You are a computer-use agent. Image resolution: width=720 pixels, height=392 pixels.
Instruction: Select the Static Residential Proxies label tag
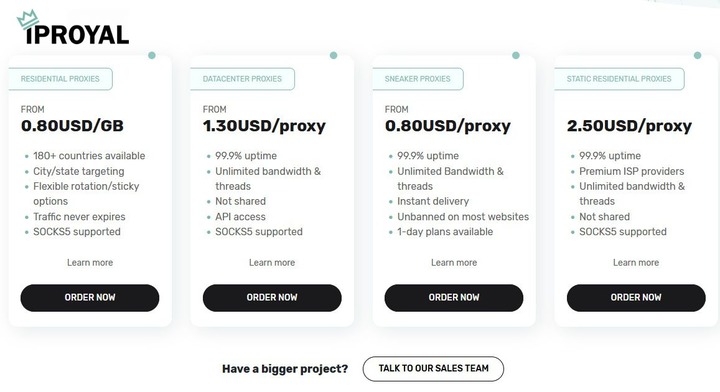point(619,79)
